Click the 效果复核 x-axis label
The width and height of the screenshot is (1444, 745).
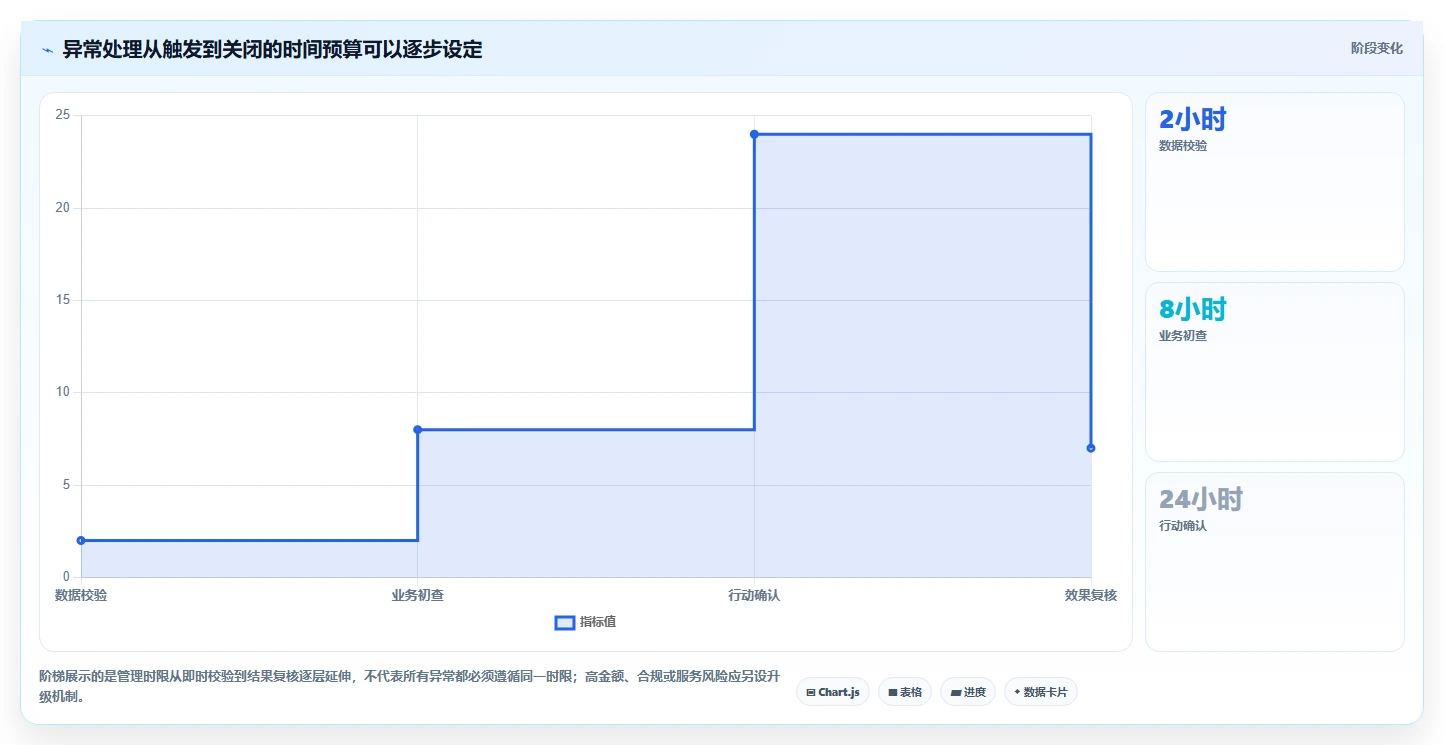tap(1091, 595)
